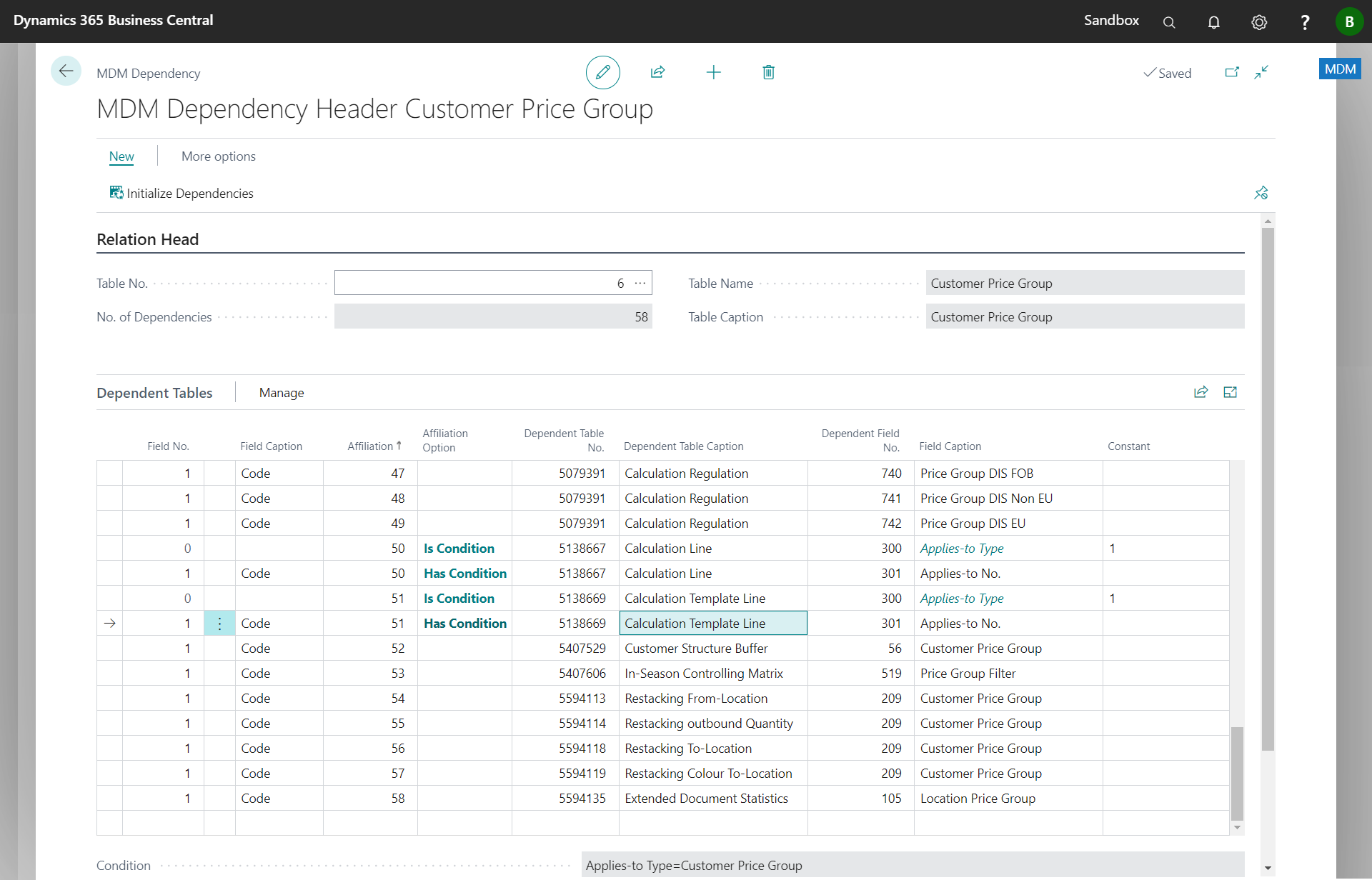Click the MDM Dependency breadcrumb

pos(148,73)
